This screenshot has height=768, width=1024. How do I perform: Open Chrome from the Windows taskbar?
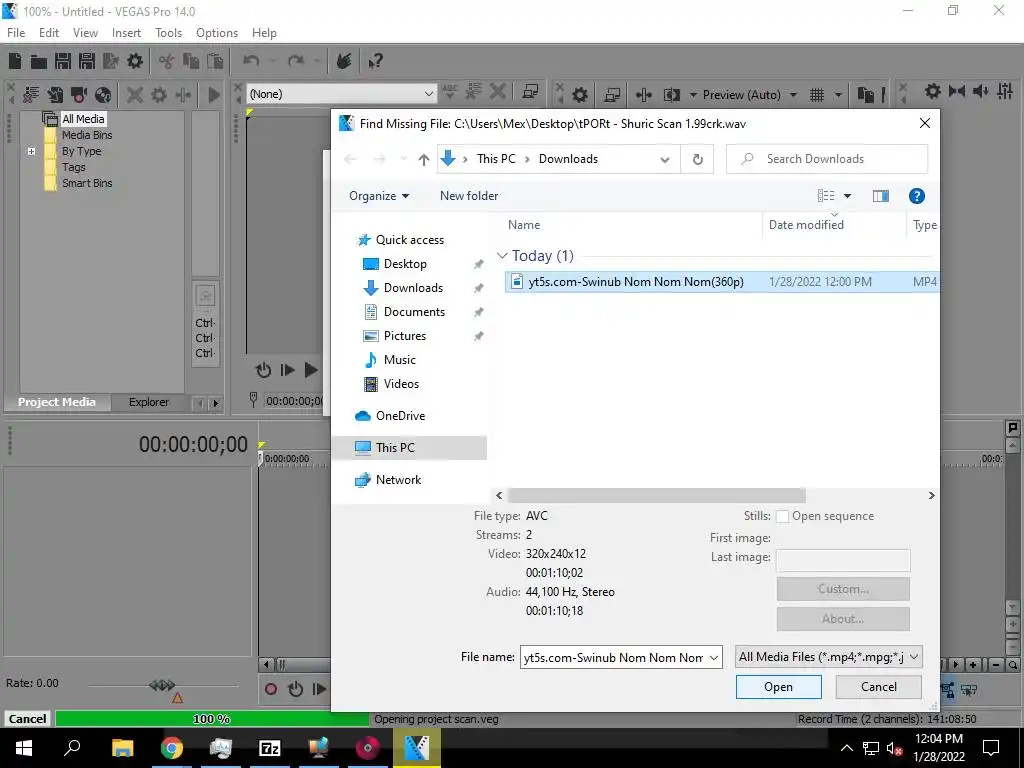pos(172,747)
